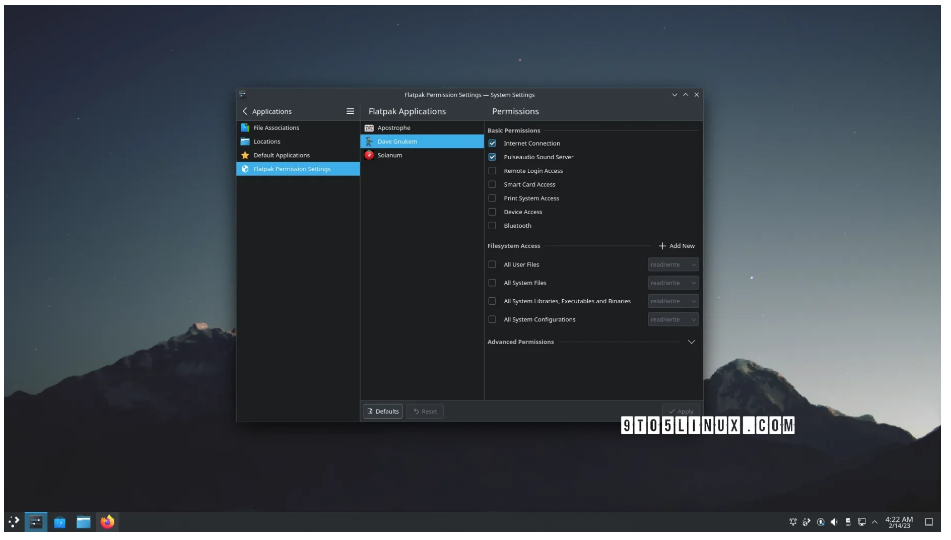The height and width of the screenshot is (540, 951).
Task: Click System Settings icon in taskbar
Action: click(36, 522)
